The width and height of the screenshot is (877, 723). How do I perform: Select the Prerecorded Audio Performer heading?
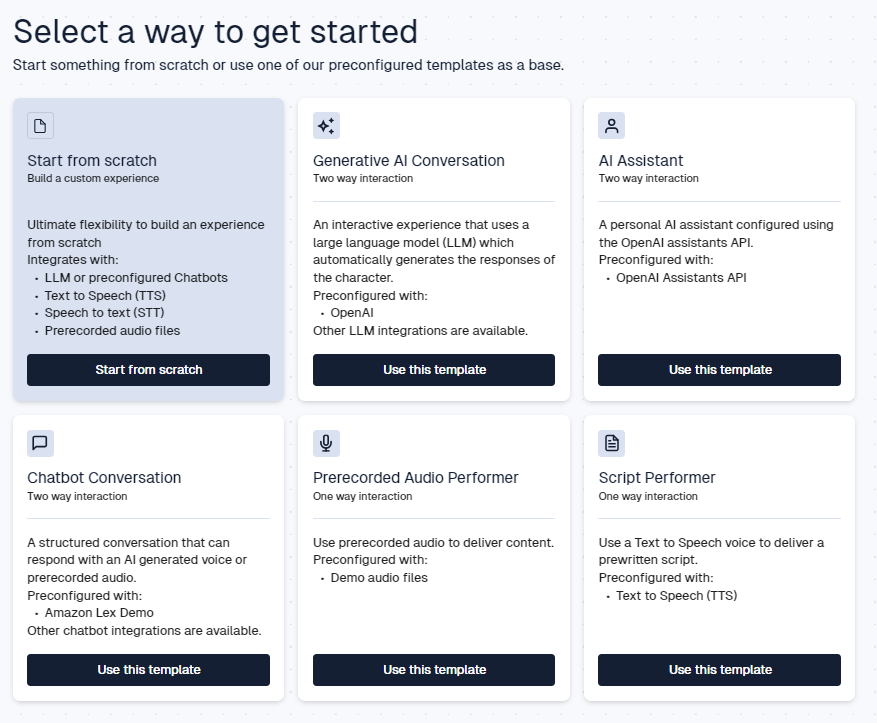(416, 478)
